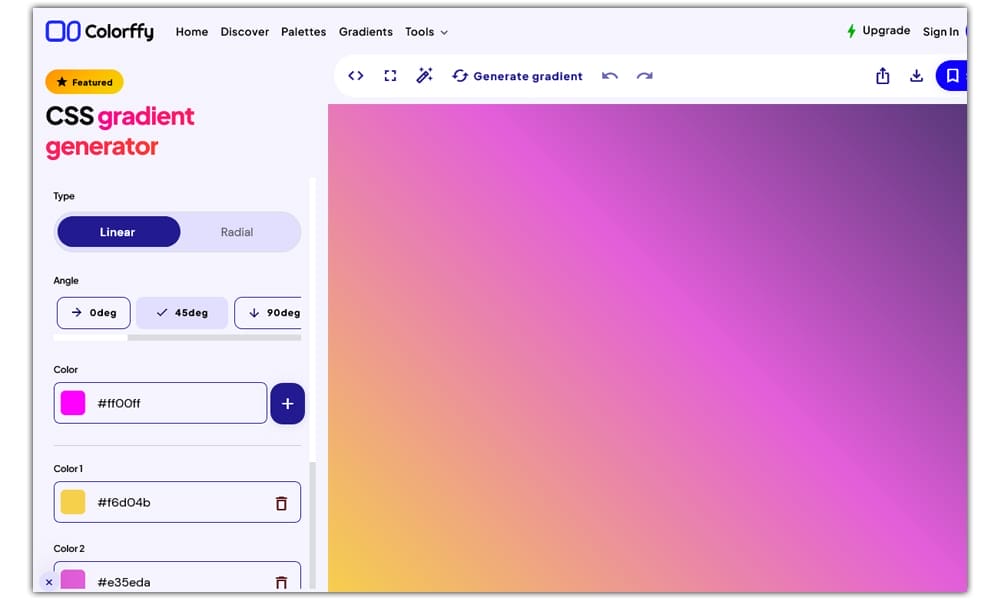Click the fullscreen preview icon
1000x600 pixels.
(390, 75)
